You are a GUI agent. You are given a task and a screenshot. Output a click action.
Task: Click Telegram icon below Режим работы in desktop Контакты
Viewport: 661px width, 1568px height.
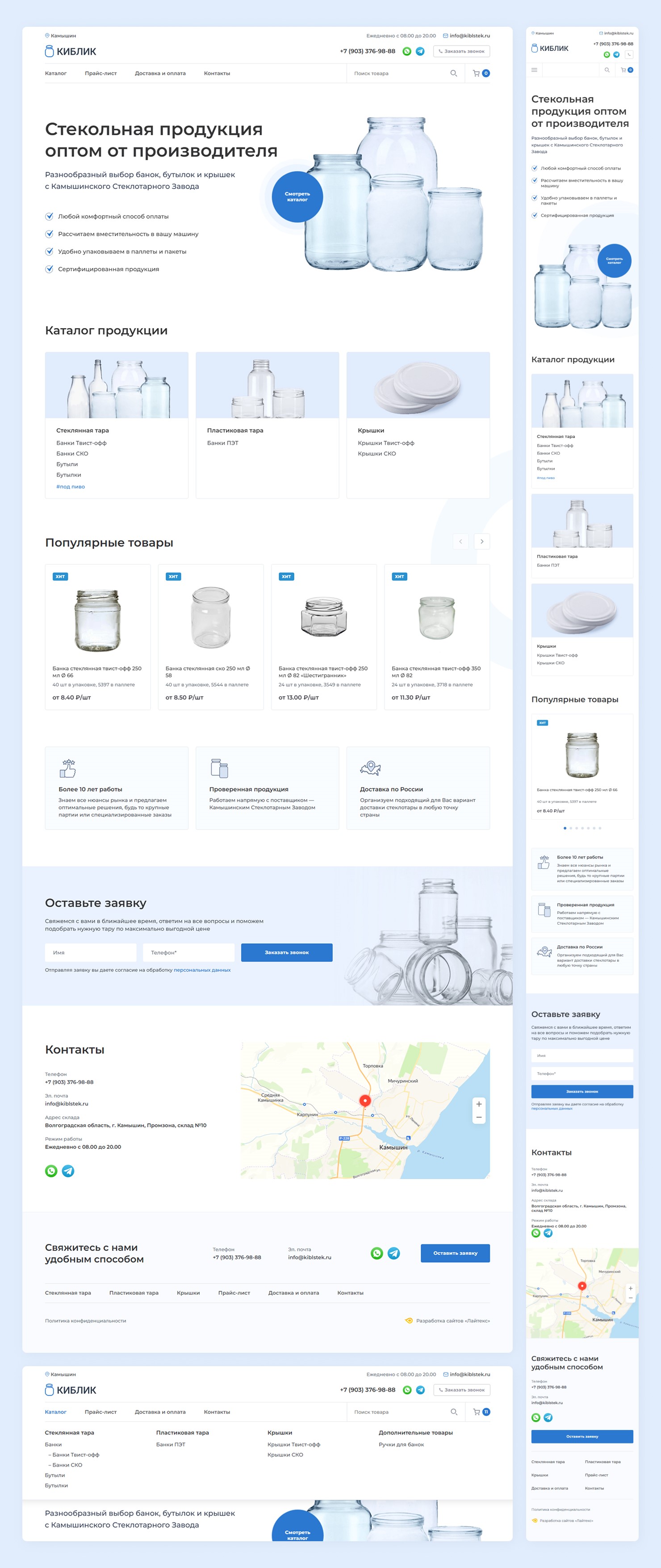click(x=68, y=1171)
